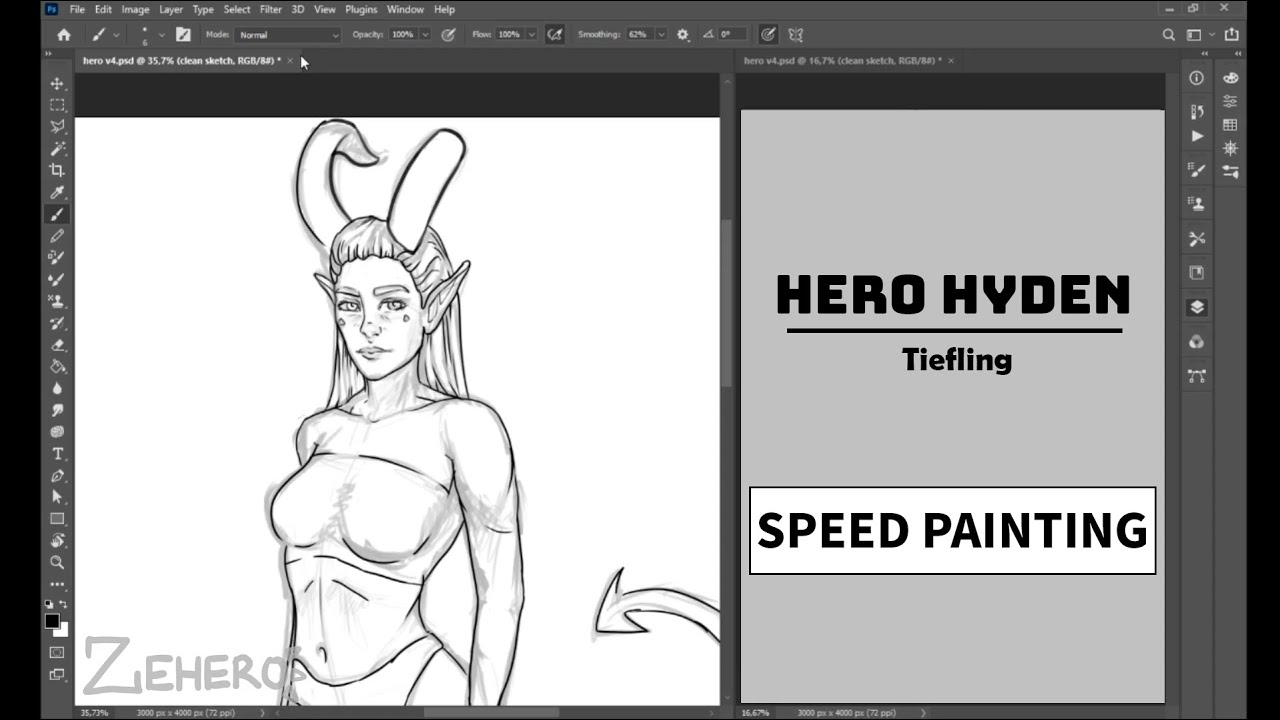Select the Pen tool
This screenshot has height=720, width=1280.
tap(57, 476)
